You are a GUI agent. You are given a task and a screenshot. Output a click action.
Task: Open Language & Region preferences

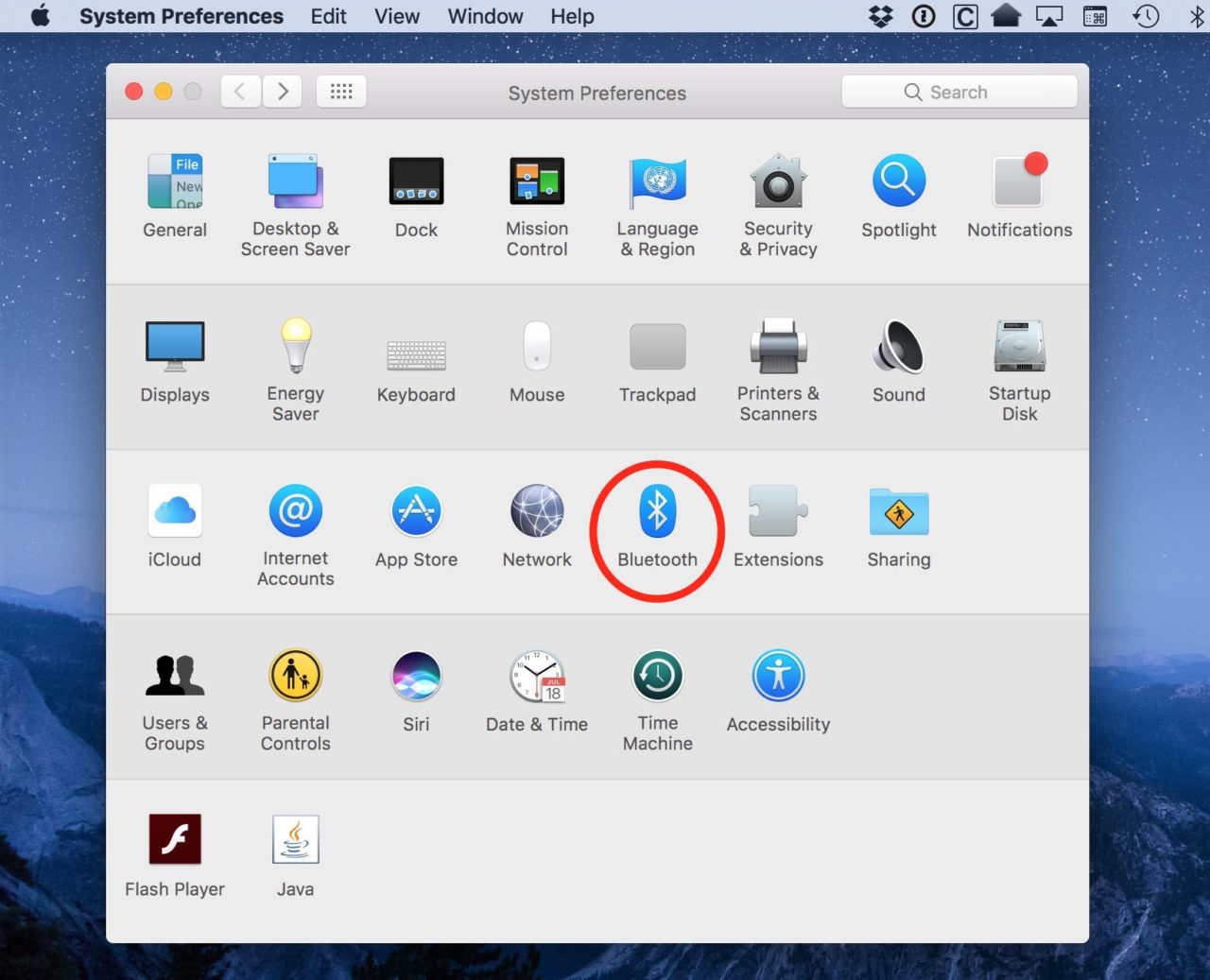[658, 206]
